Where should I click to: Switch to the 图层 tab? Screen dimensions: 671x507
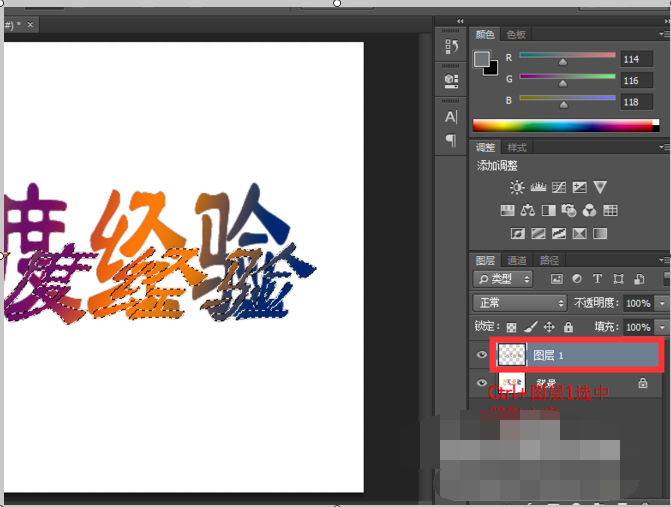(485, 260)
